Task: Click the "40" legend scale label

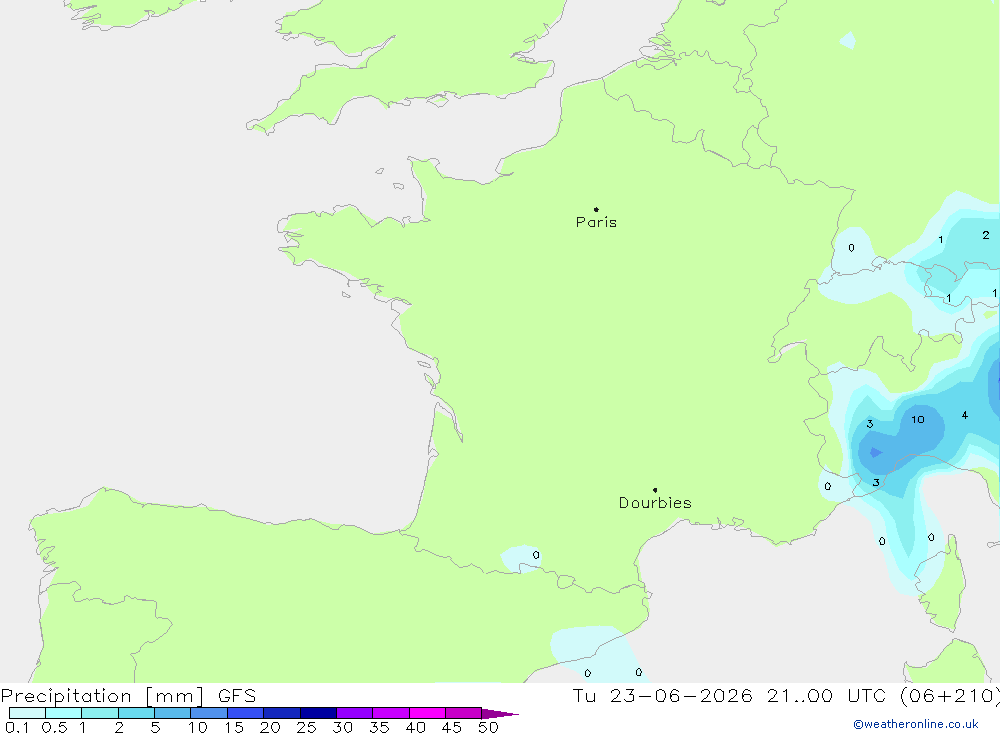Action: coord(415,727)
